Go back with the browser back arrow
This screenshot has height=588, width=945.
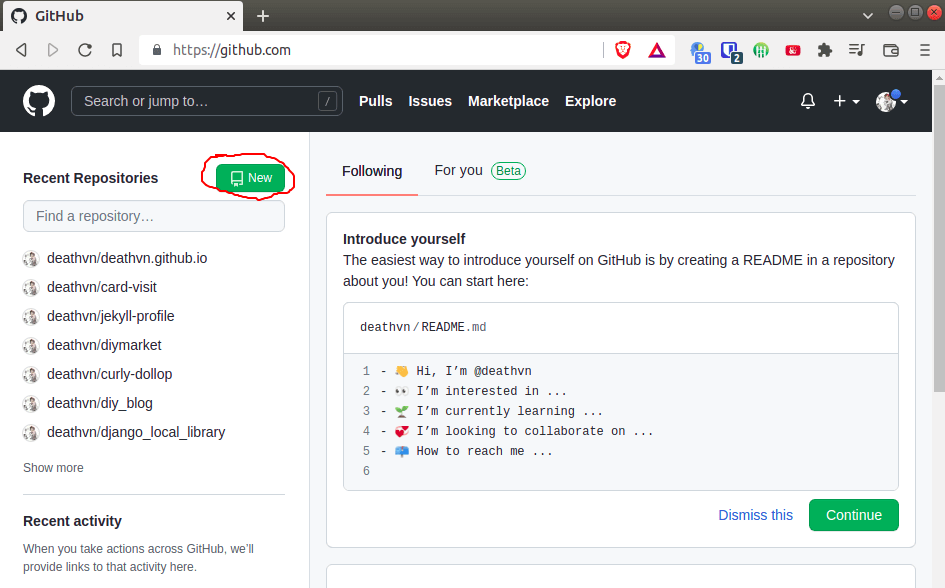22,50
